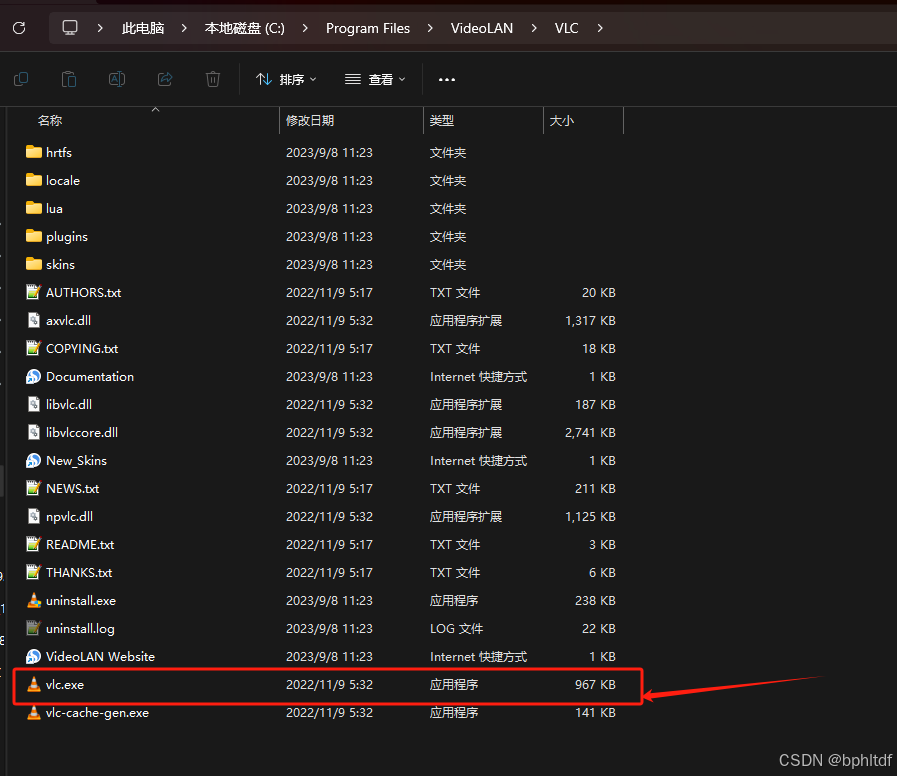Click the copy icon in toolbar

21,79
